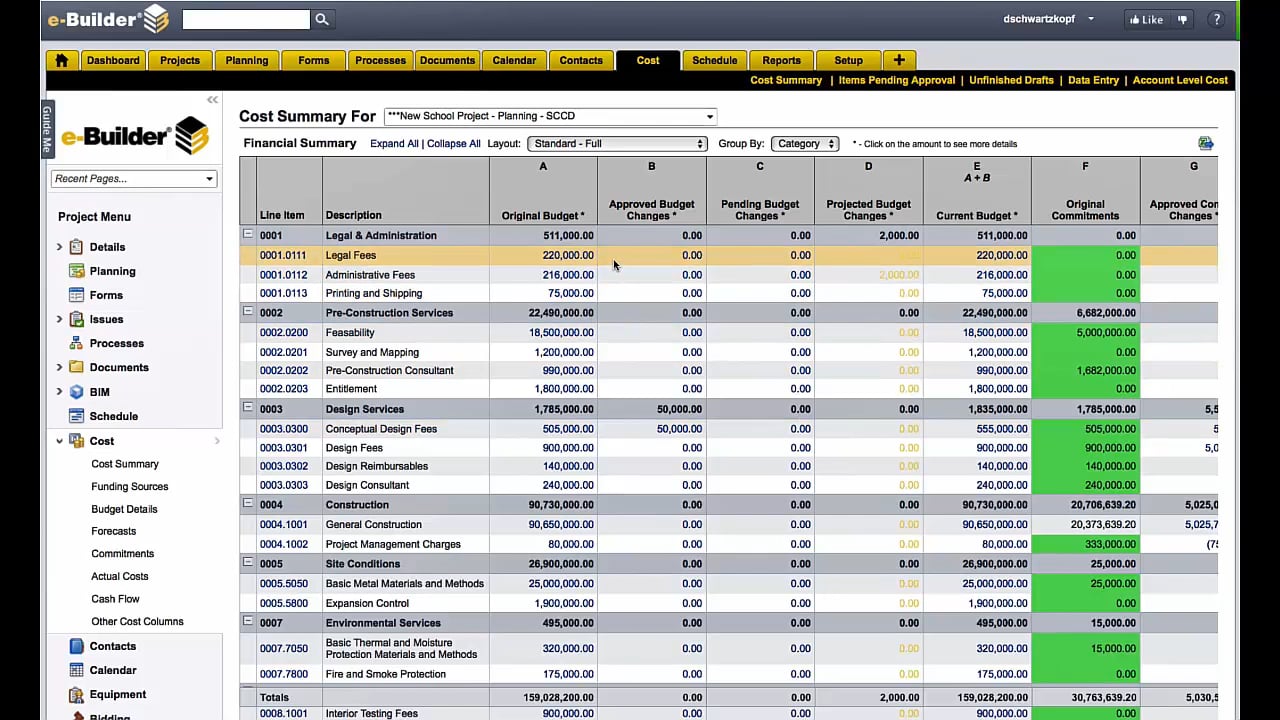Click the plus tab icon

(x=898, y=60)
